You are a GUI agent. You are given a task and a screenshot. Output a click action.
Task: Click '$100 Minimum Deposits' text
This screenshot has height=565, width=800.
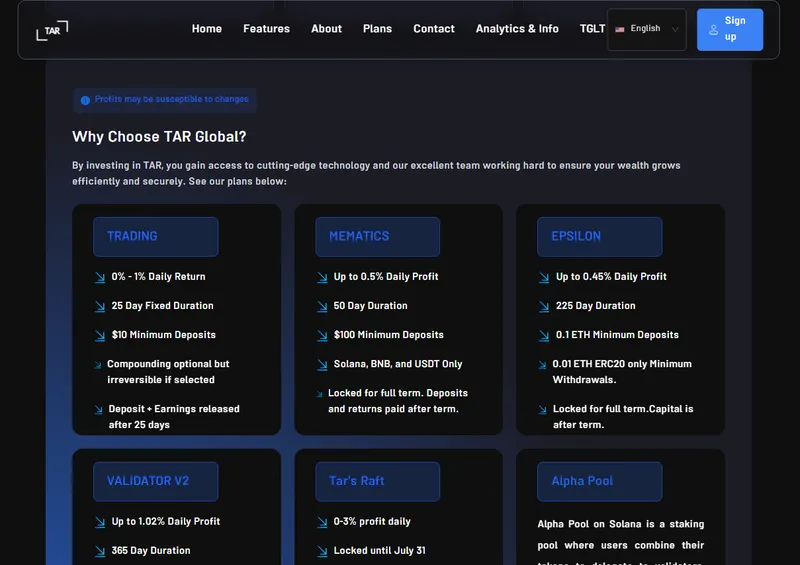tap(388, 335)
